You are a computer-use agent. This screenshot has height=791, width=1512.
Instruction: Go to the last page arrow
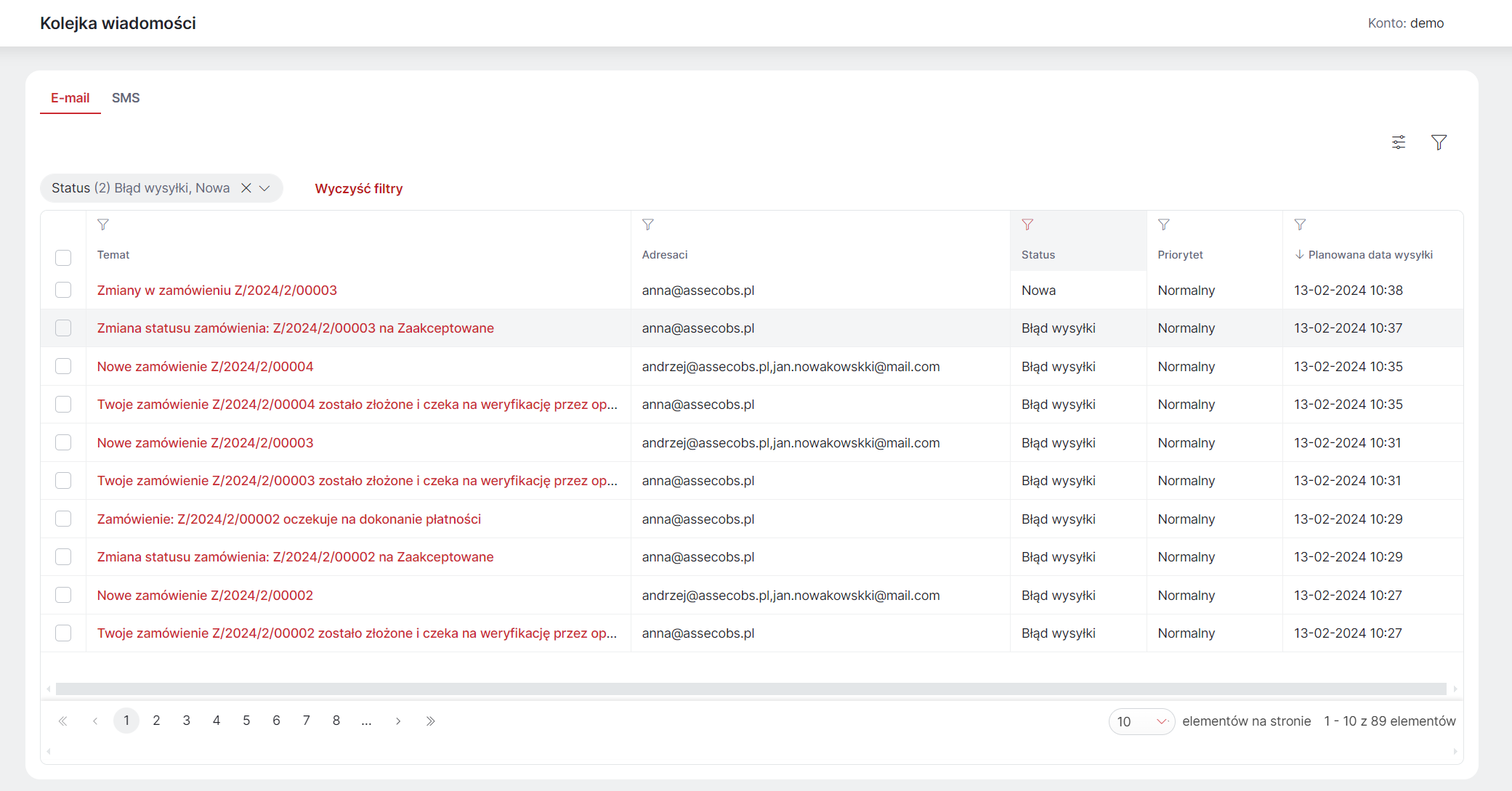[430, 721]
